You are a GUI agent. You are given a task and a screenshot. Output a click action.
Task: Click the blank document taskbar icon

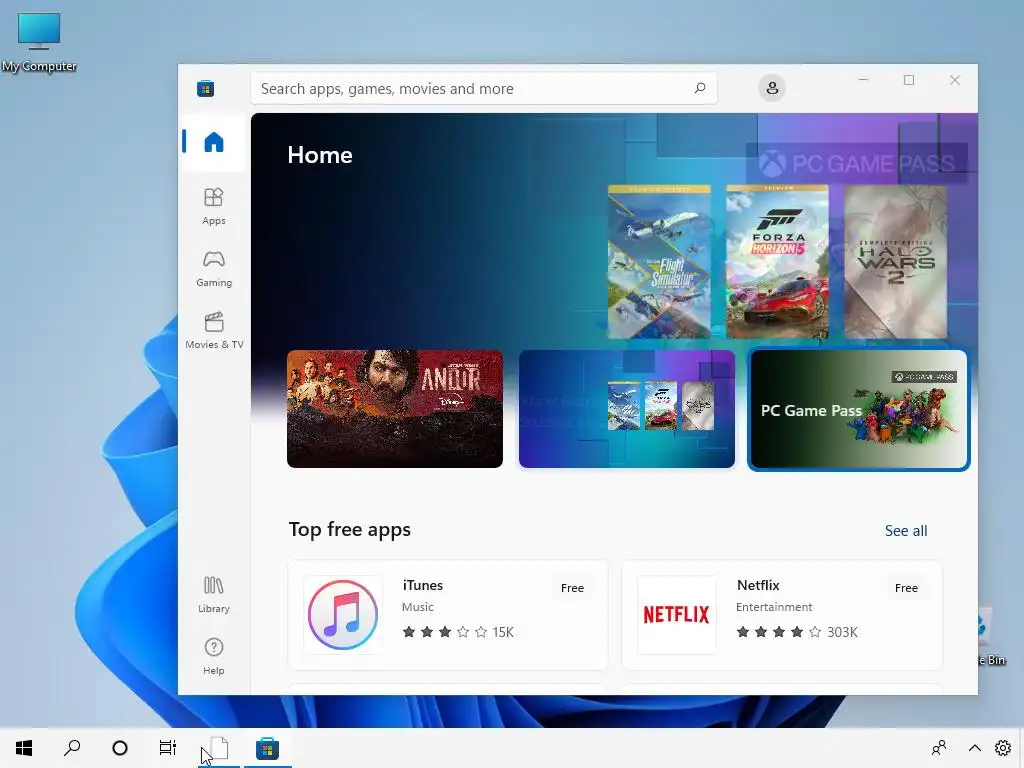coord(219,748)
